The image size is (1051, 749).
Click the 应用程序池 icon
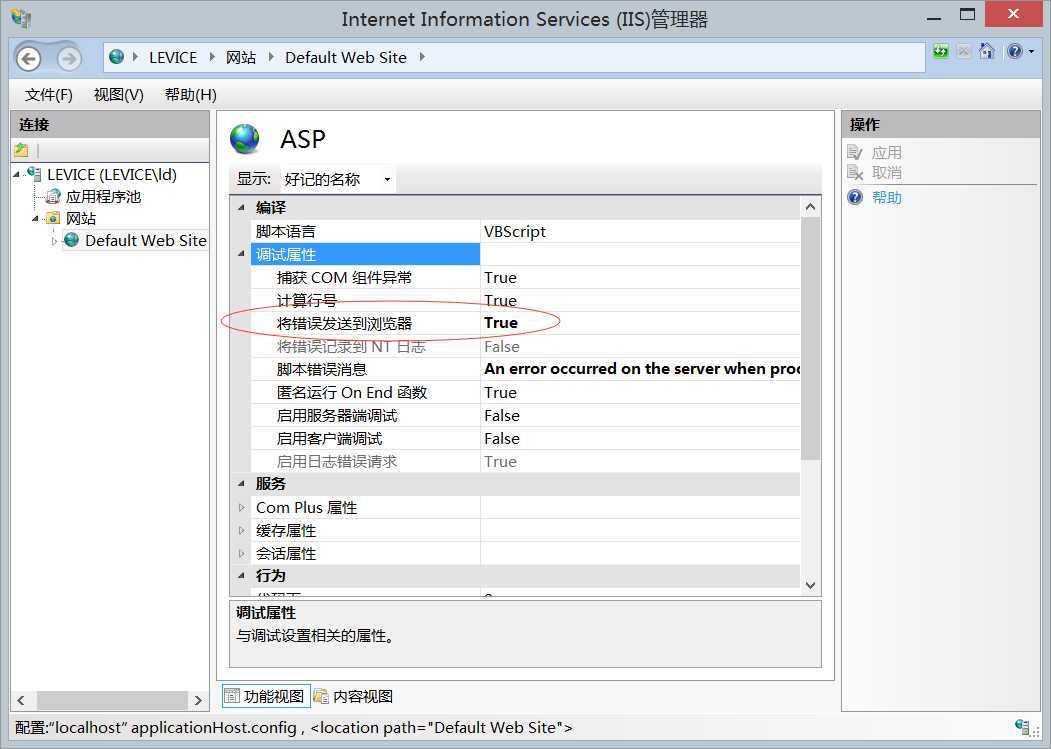click(53, 196)
